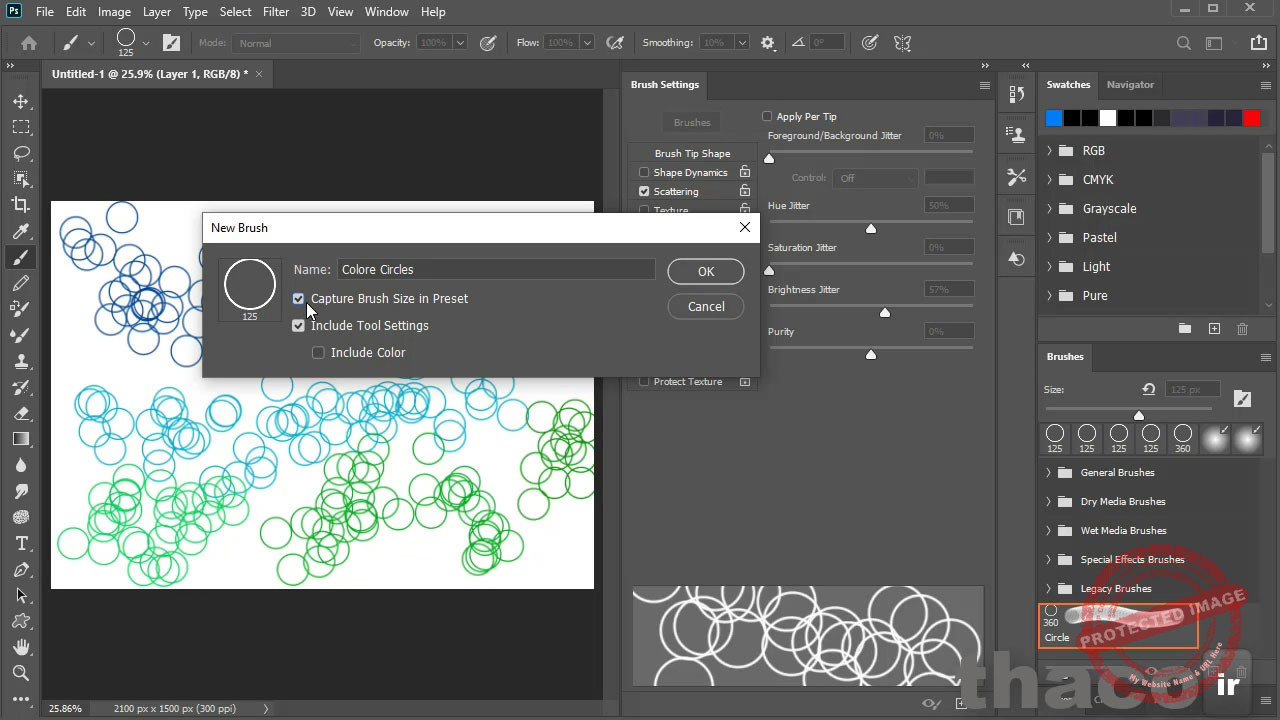
Task: Enable Protect Texture checkbox
Action: (644, 382)
